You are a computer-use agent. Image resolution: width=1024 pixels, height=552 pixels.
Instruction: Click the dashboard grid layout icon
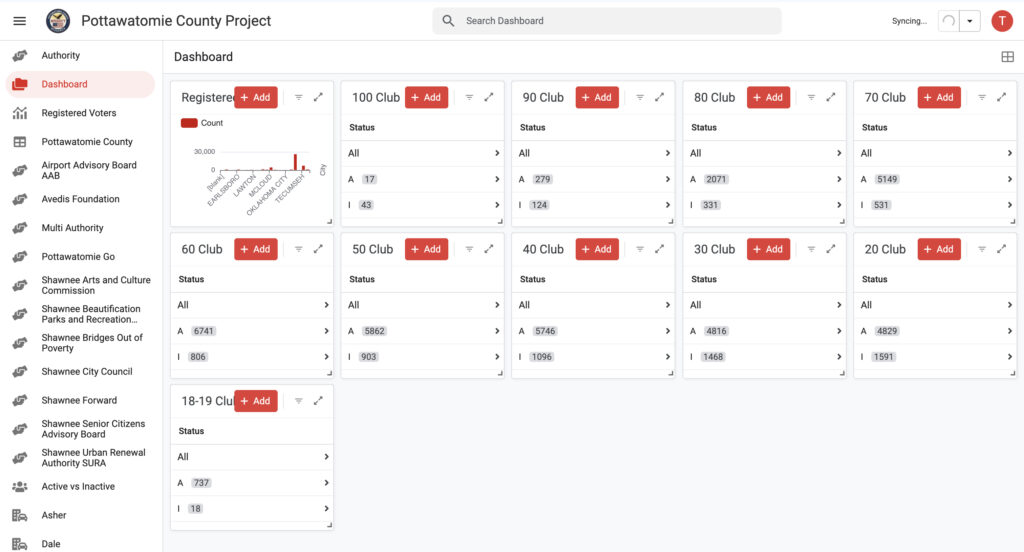point(1007,57)
